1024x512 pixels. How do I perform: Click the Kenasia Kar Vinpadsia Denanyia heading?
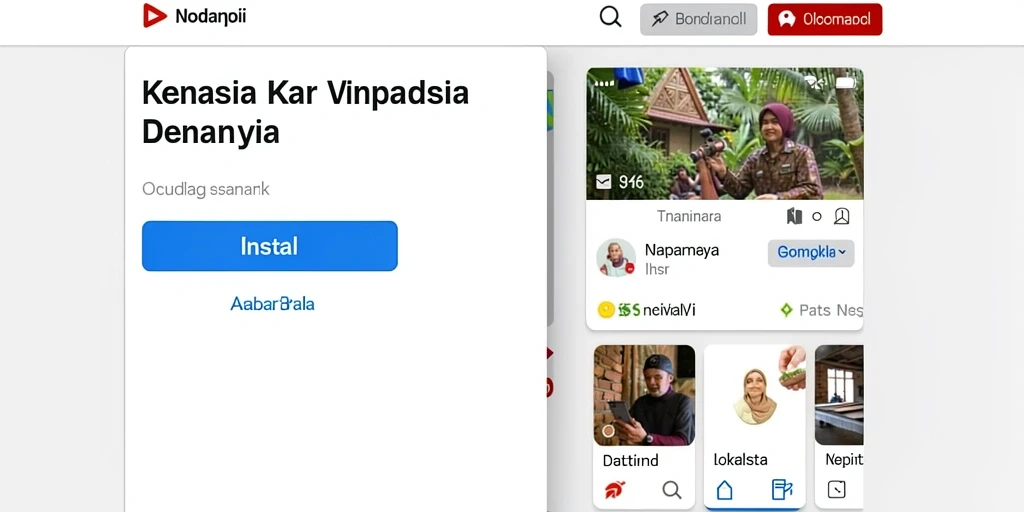click(x=305, y=112)
